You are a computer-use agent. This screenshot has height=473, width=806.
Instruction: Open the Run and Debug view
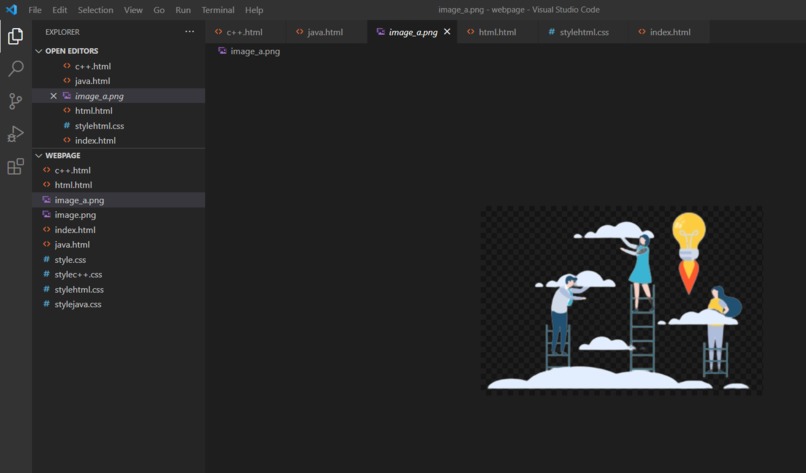click(x=15, y=134)
